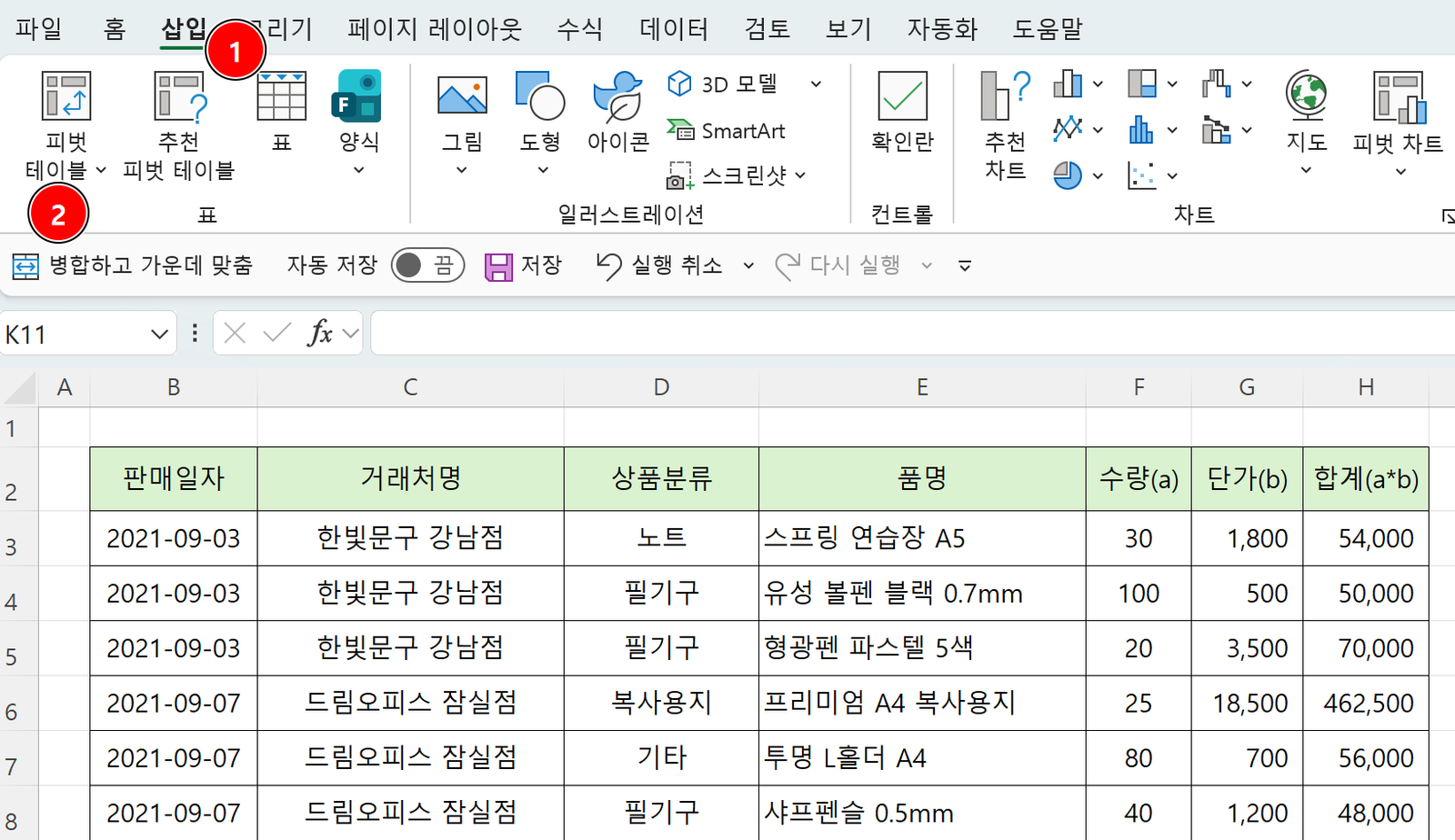Insert a 확인란 checkbox control
The image size is (1455, 840).
pos(902,112)
